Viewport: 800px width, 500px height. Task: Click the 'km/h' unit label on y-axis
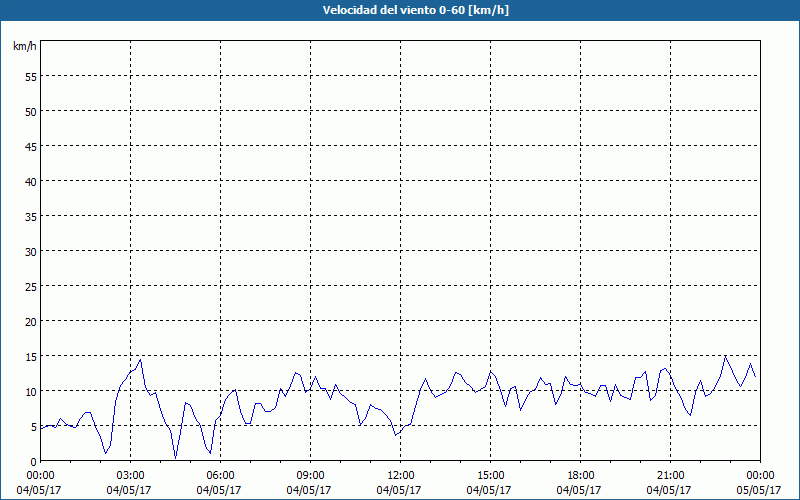24,46
